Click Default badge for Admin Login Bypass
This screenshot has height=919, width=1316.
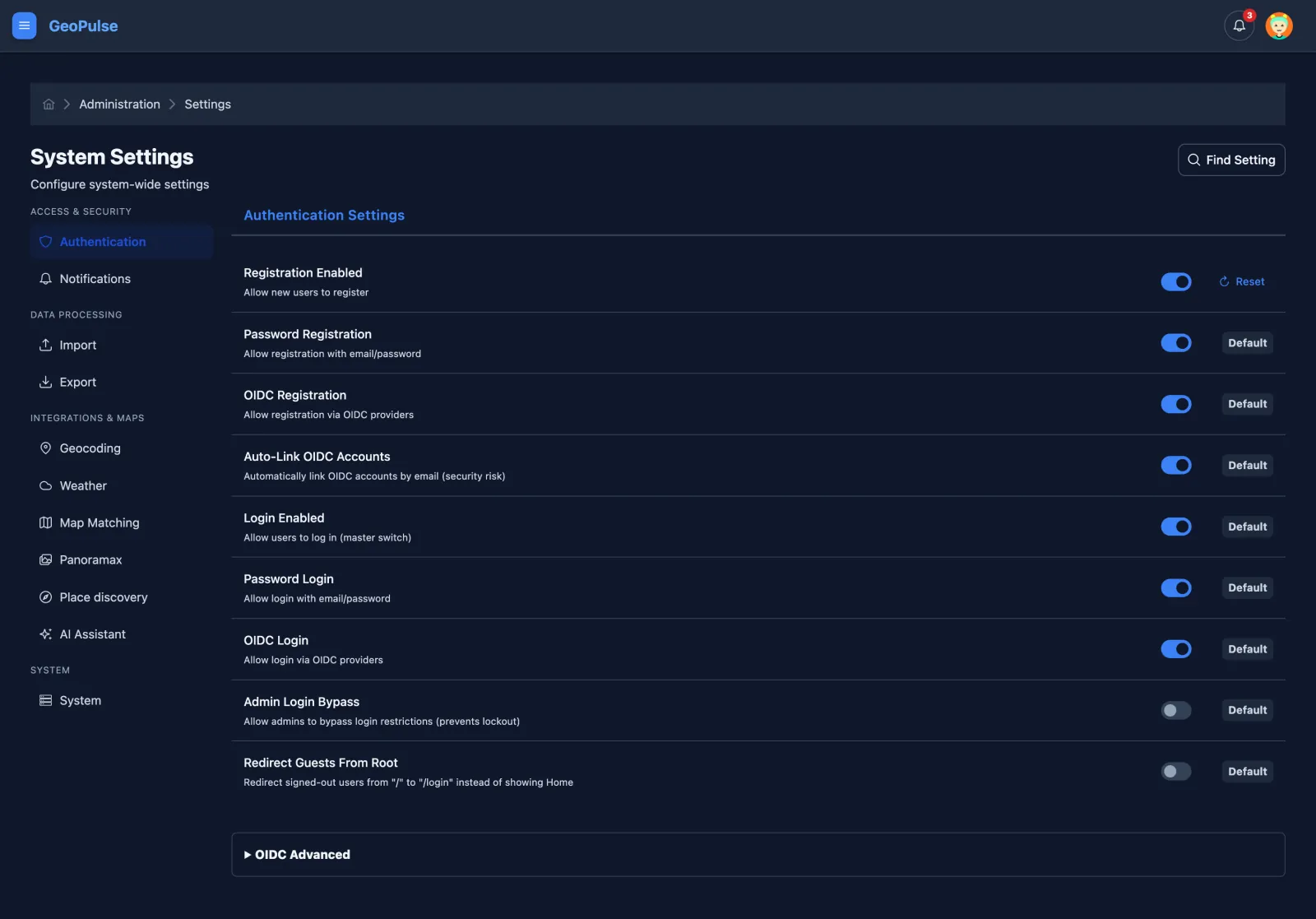pyautogui.click(x=1247, y=710)
